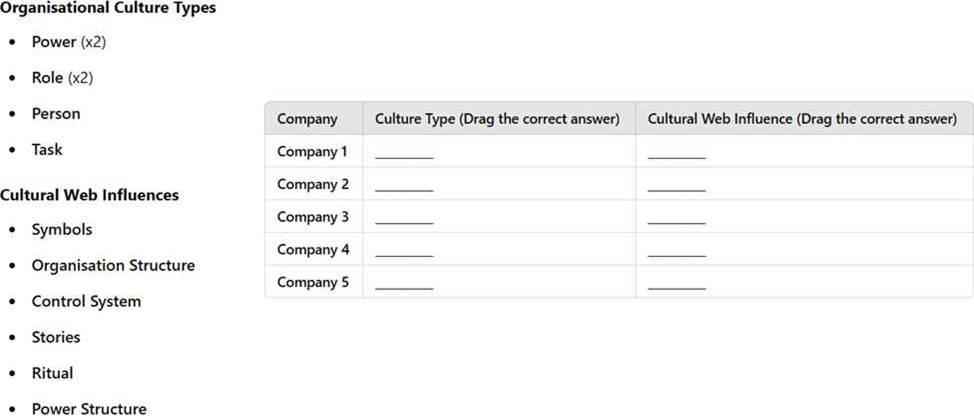Image resolution: width=974 pixels, height=416 pixels.
Task: Click Company 3 Culture Type blank
Action: (x=404, y=220)
